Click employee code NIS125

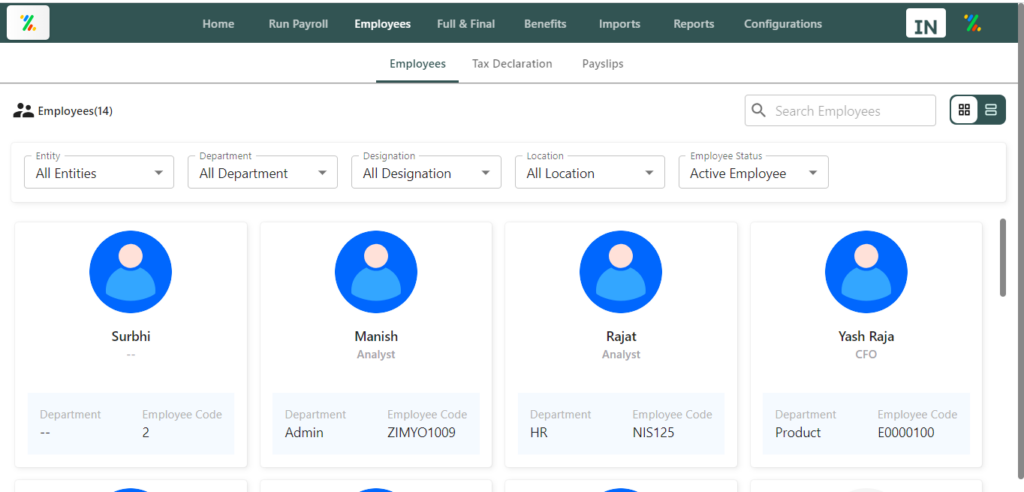[x=653, y=432]
